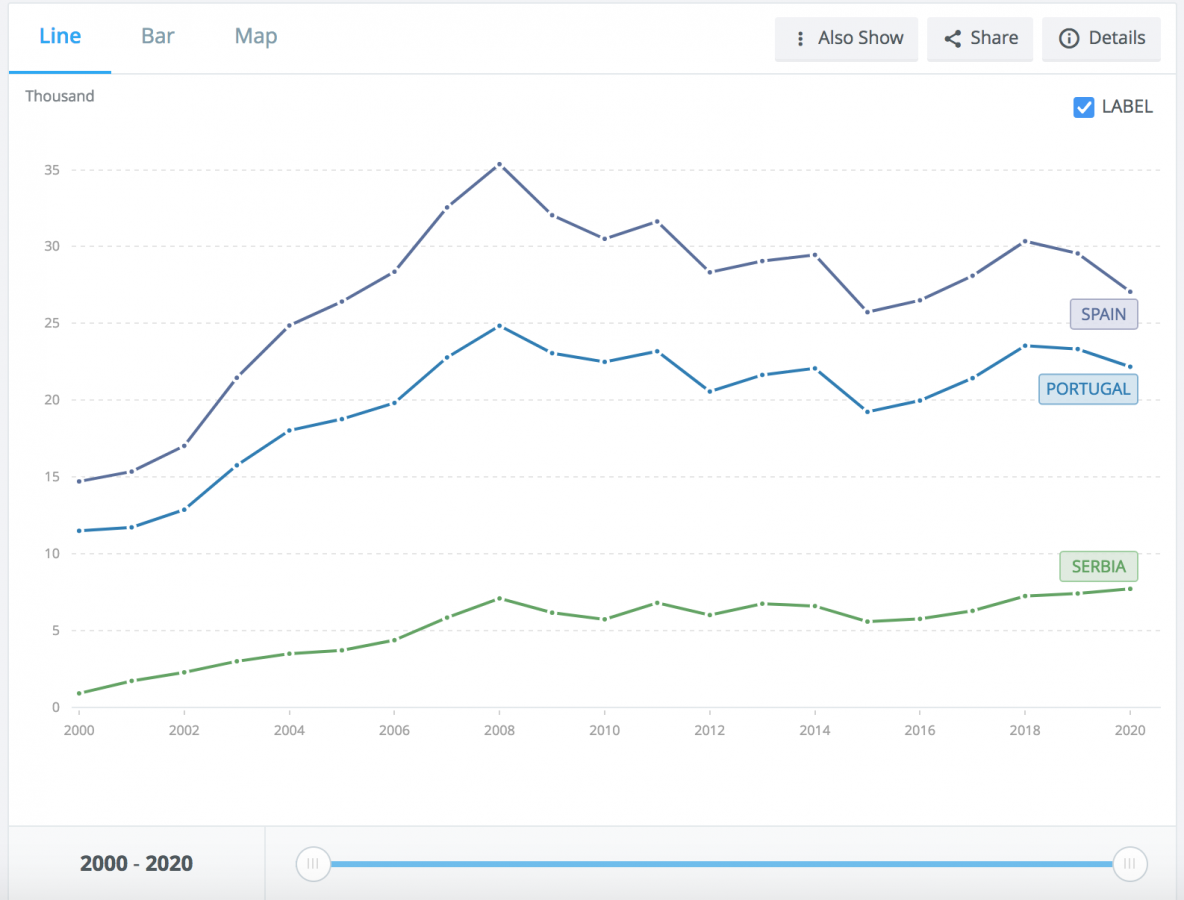Switch to the Map tab
This screenshot has height=900, width=1184.
(x=256, y=37)
